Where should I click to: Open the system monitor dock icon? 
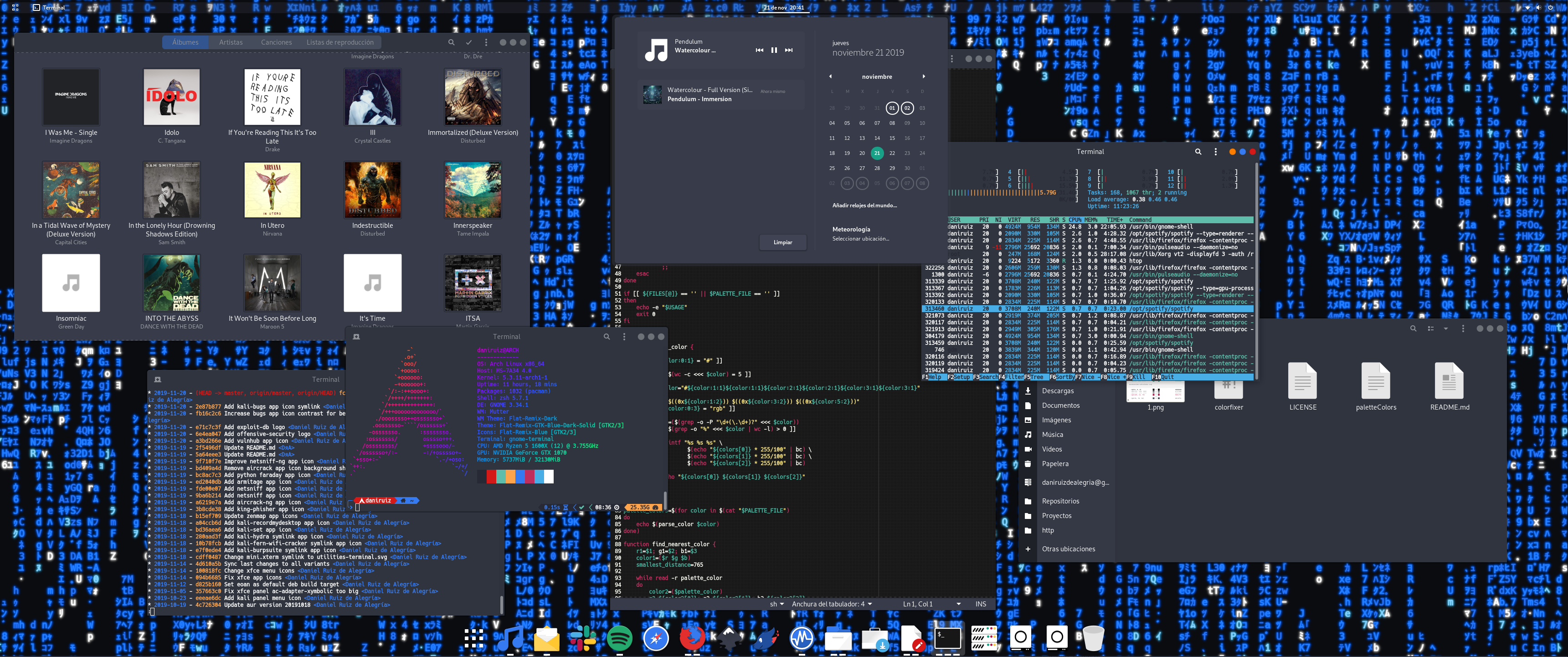tap(802, 638)
